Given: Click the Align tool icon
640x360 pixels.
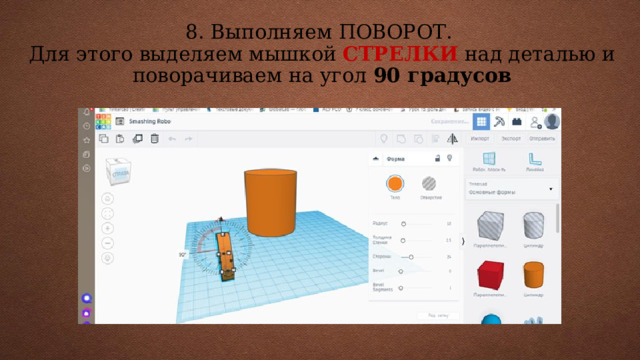Looking at the screenshot, I should [436, 139].
